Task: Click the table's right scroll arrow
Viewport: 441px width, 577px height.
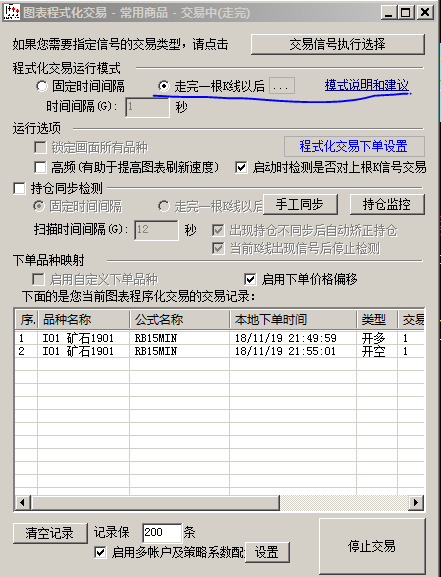Action: tap(416, 502)
